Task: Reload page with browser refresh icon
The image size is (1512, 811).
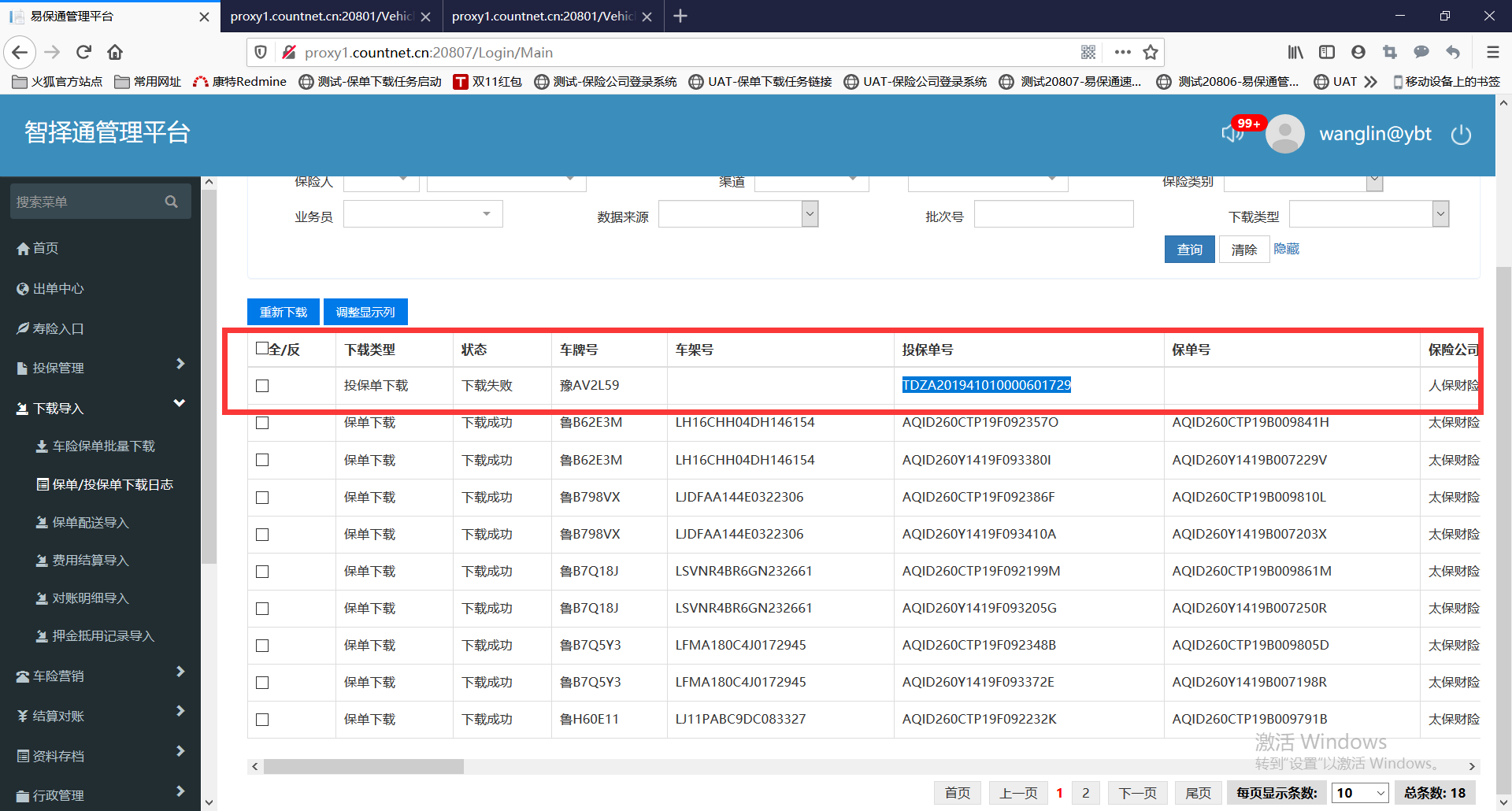Action: tap(83, 52)
